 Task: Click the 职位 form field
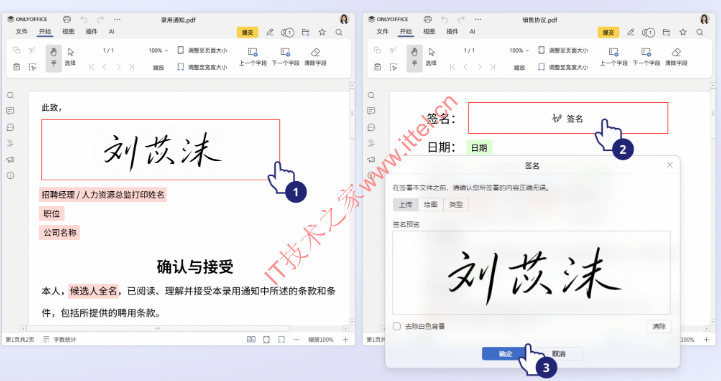pos(52,213)
